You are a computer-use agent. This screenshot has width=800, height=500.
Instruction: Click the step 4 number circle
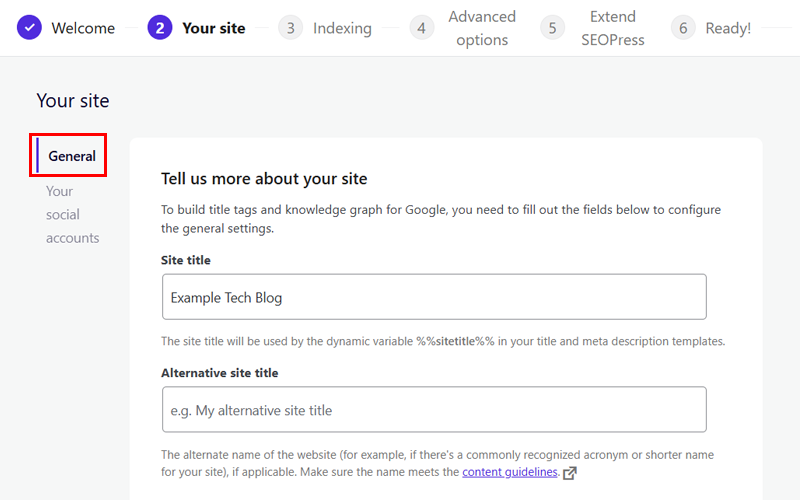coord(421,28)
